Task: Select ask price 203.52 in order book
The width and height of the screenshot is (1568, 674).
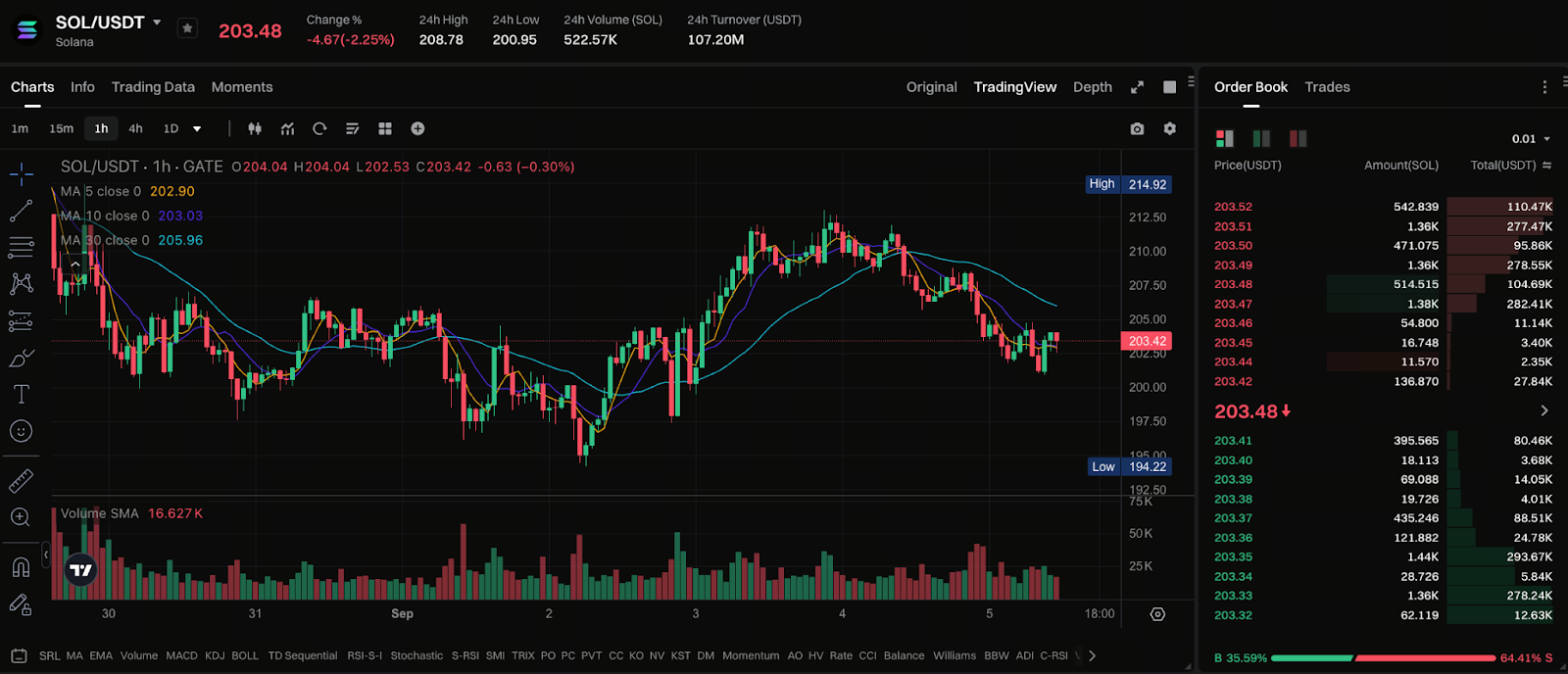Action: [x=1233, y=207]
